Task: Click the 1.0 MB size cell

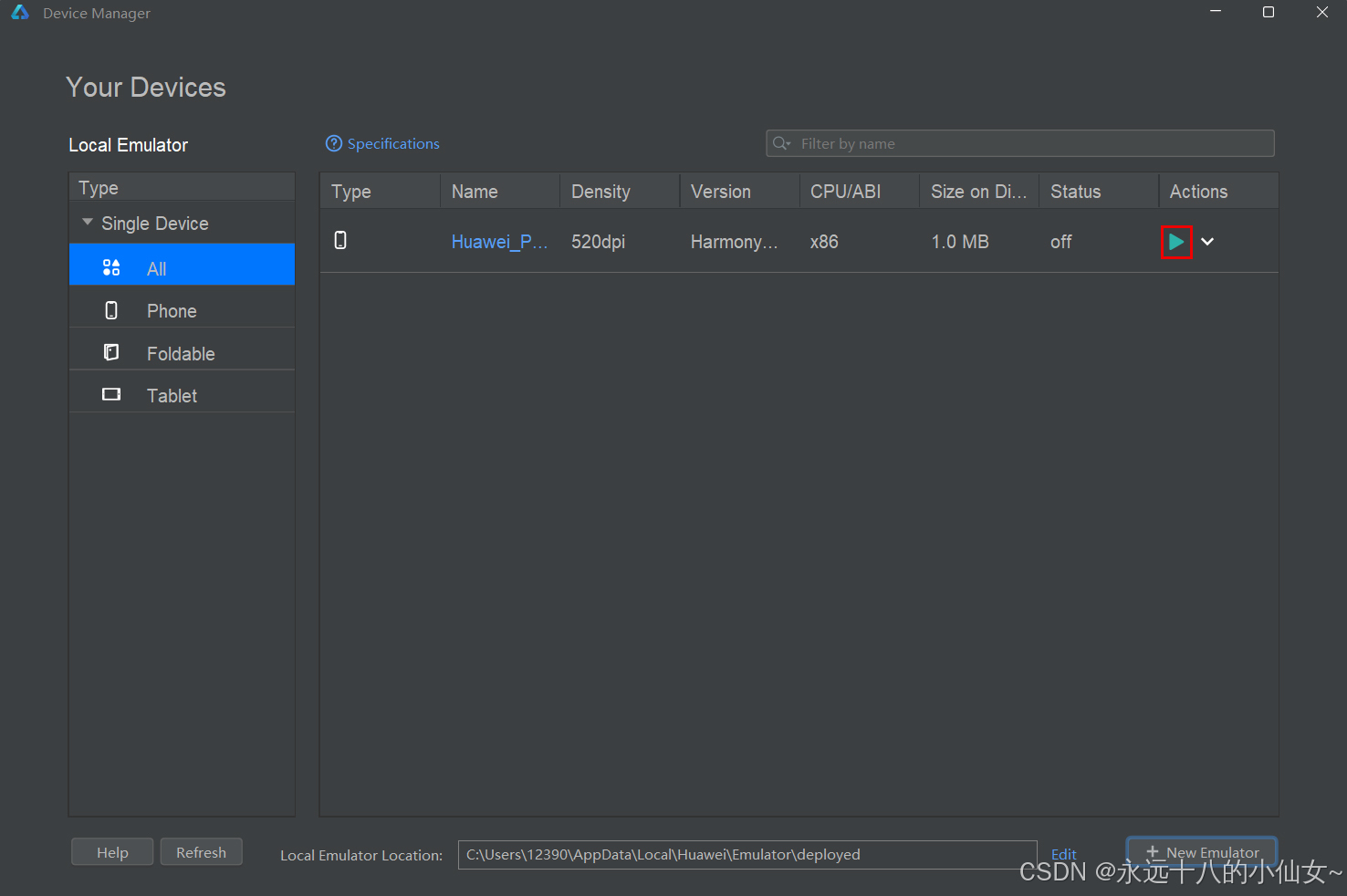Action: coord(960,242)
